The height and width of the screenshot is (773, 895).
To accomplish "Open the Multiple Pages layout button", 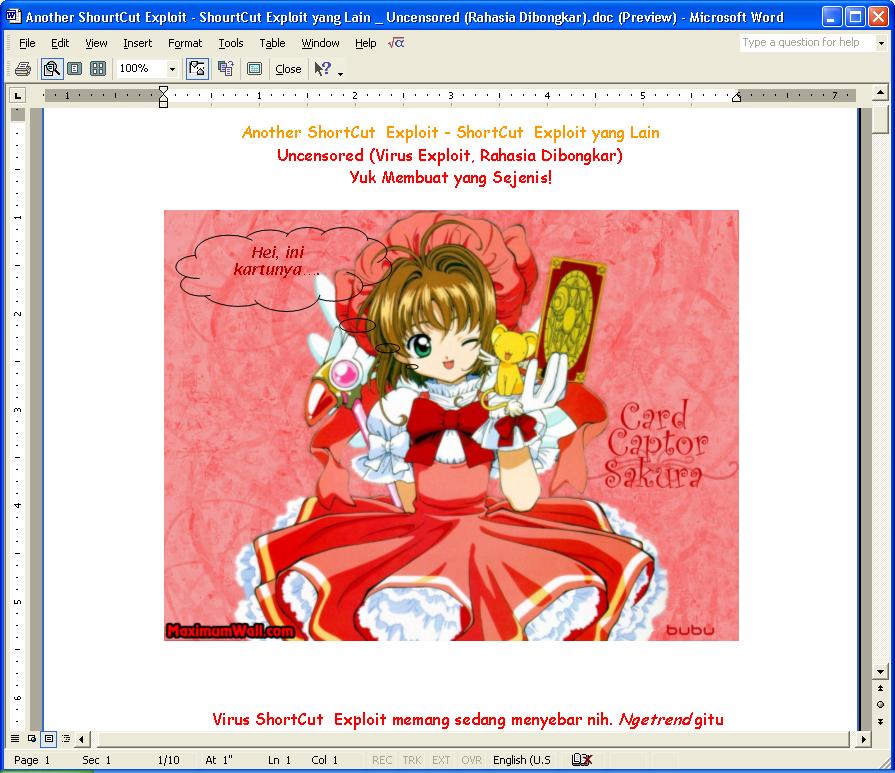I will 98,69.
